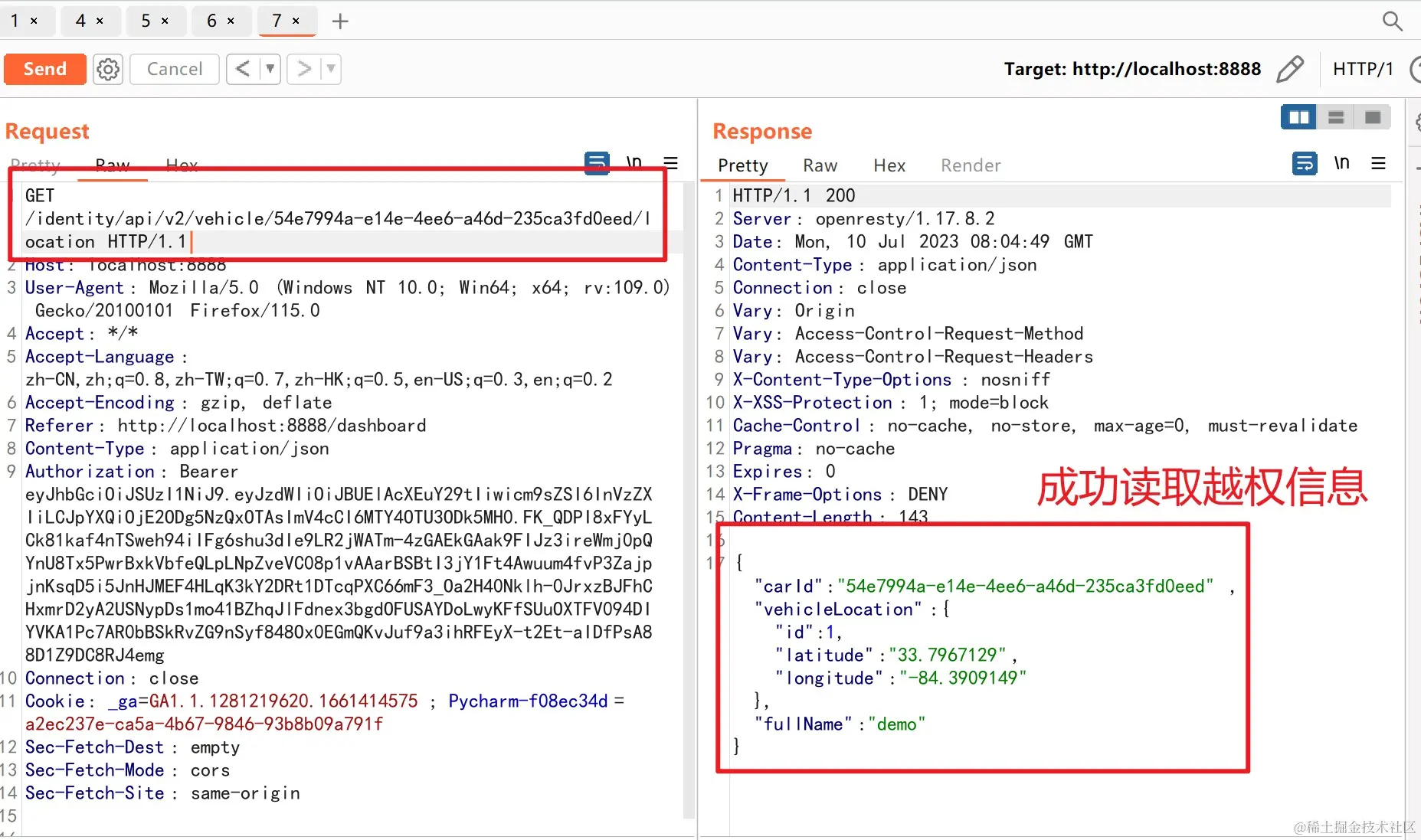Close Repeater tab 4
Screen dimensions: 1421x840
coord(100,21)
